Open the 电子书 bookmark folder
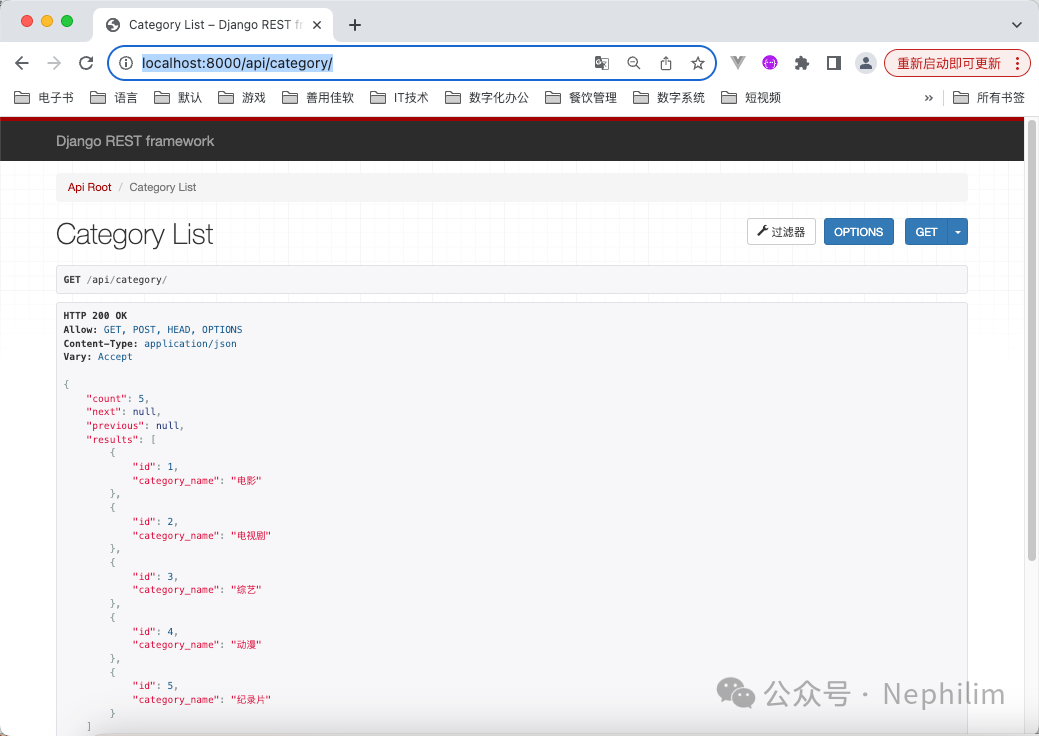Screen dimensions: 1039x736 (44, 98)
